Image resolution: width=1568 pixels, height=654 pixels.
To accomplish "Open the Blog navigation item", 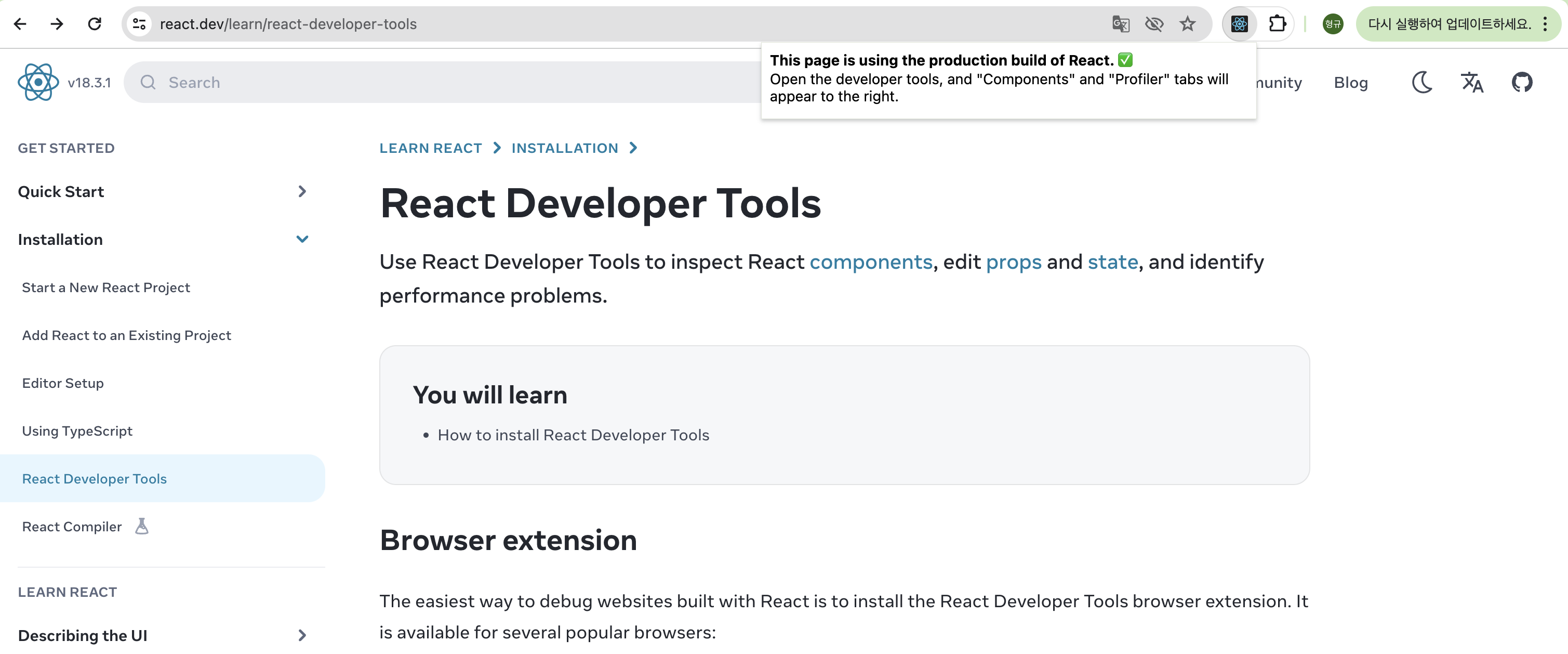I will [x=1351, y=82].
